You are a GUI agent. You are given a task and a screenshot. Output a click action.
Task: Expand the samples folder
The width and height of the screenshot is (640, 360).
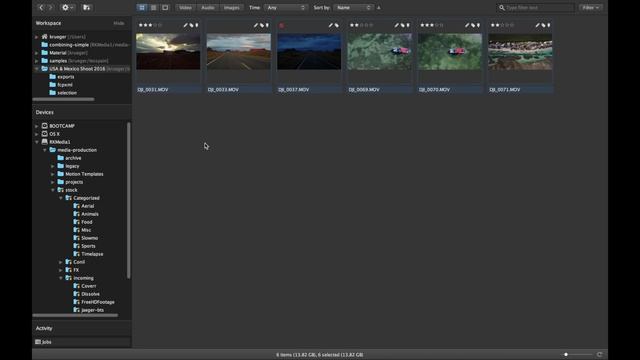pos(37,61)
